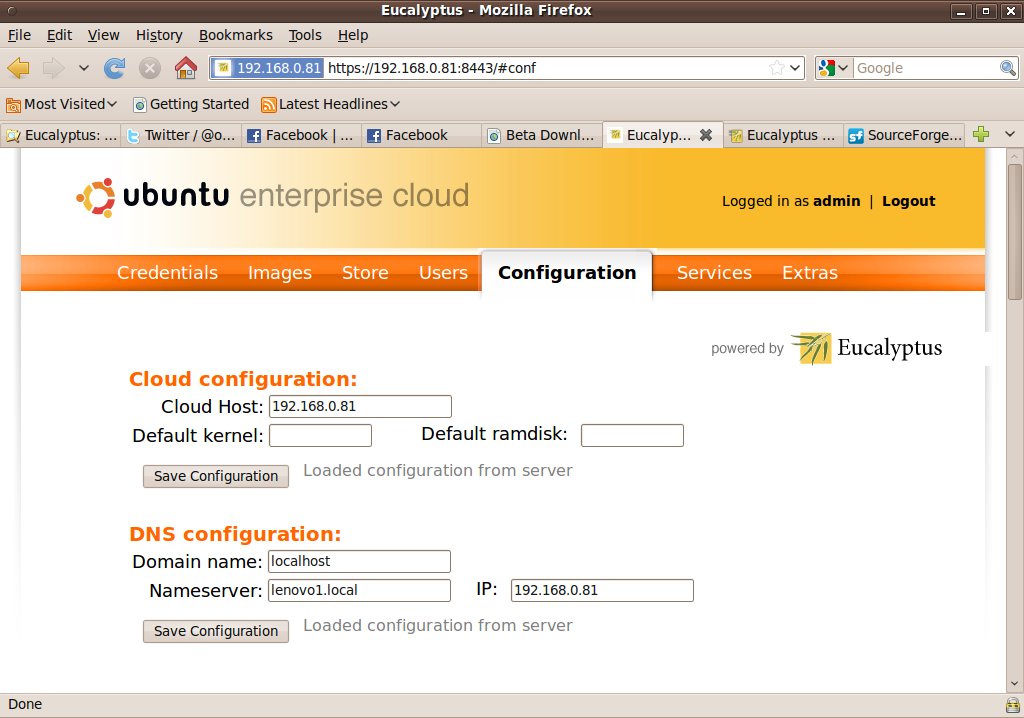Bookmark this page with the star icon
This screenshot has height=718, width=1024.
776,68
